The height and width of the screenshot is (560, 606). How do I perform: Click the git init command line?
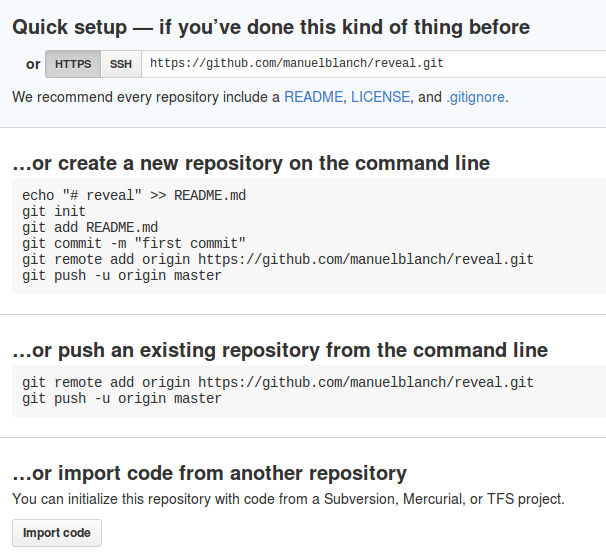pos(54,211)
